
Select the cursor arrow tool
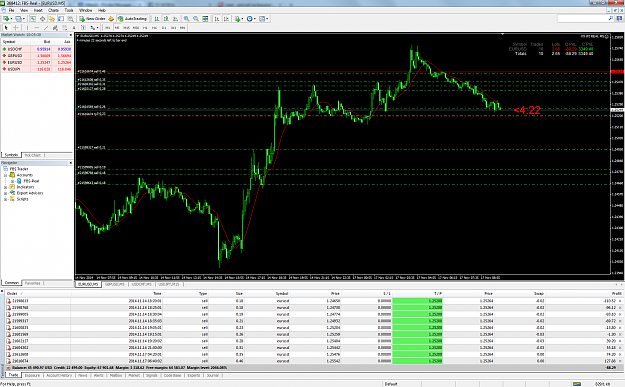click(6, 28)
